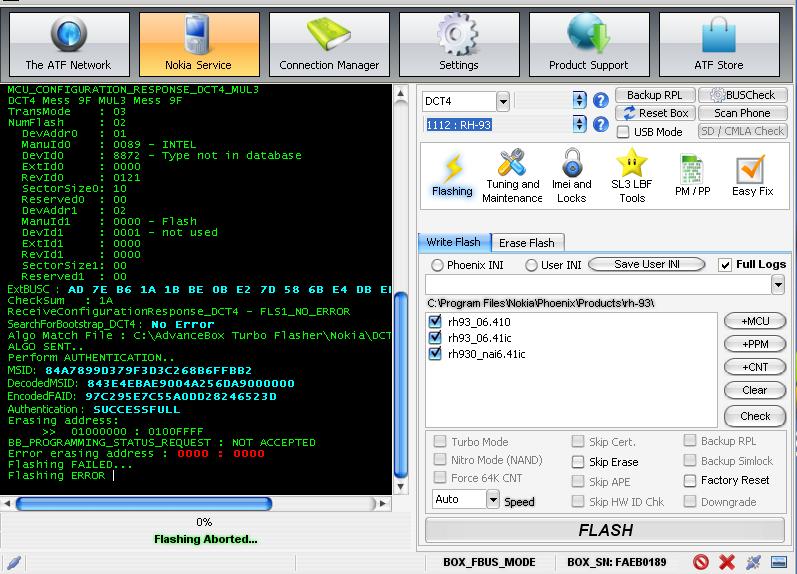Click stepper next to 1112 : RH-93 field

point(579,124)
